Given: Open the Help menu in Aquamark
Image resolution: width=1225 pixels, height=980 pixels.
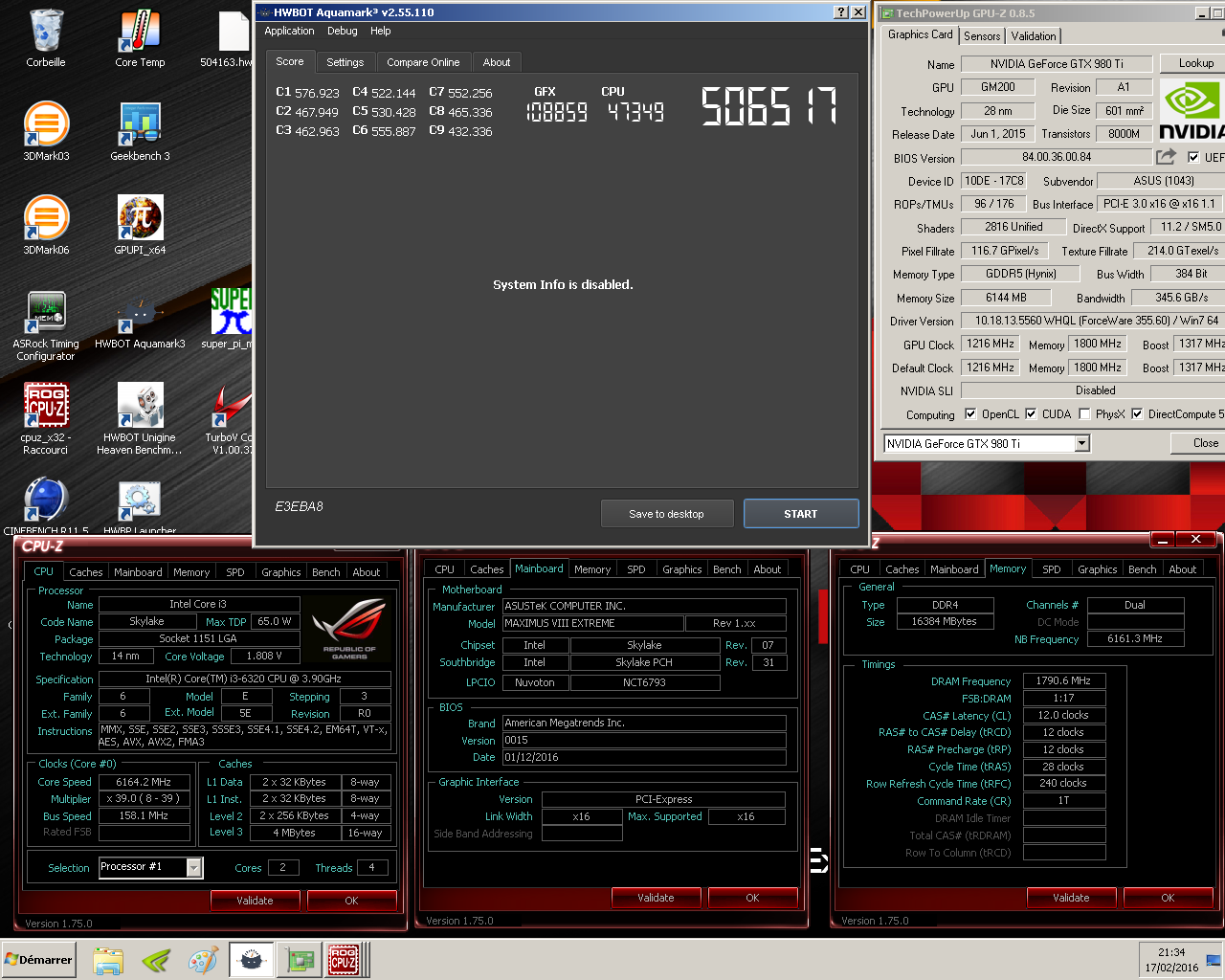Looking at the screenshot, I should pos(380,31).
